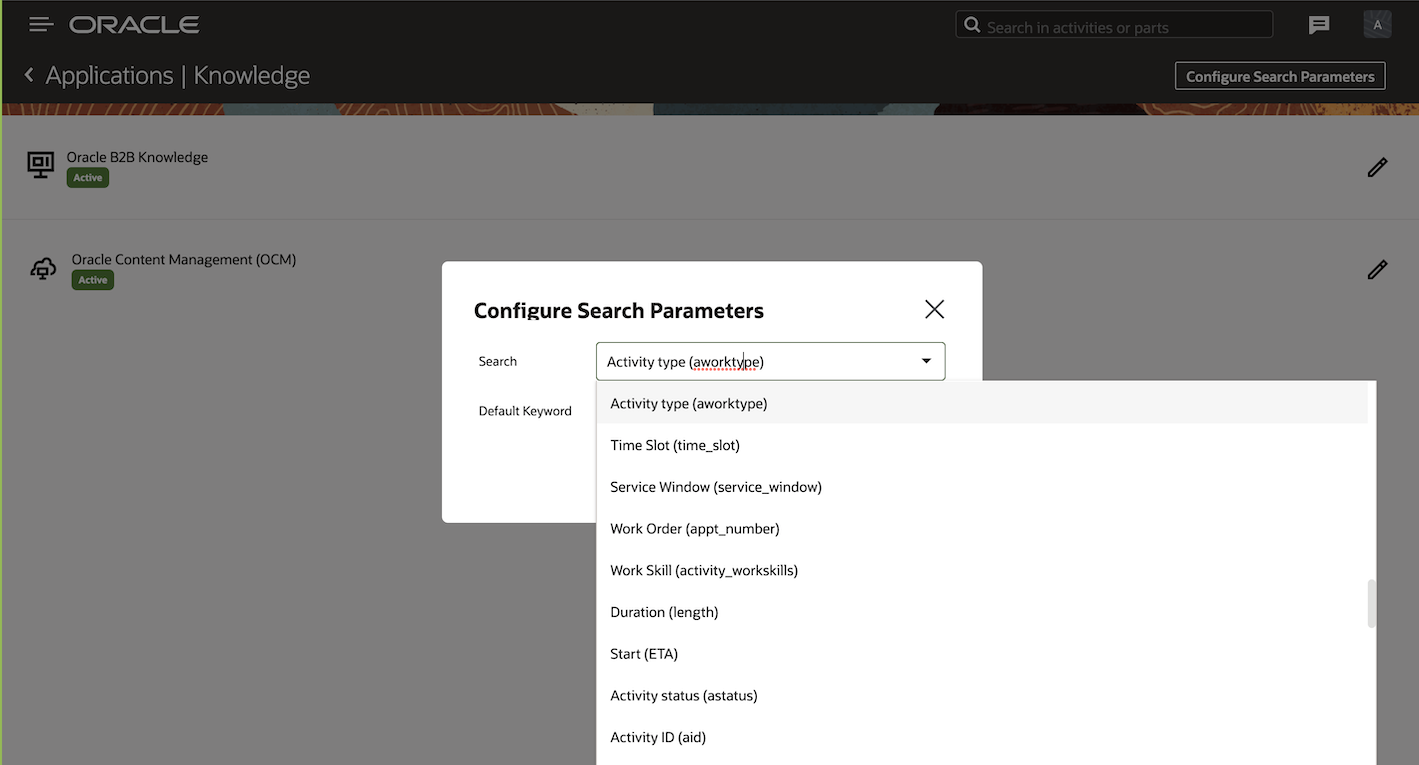Click the Configure Search Parameters button
The width and height of the screenshot is (1419, 765).
tap(1280, 76)
